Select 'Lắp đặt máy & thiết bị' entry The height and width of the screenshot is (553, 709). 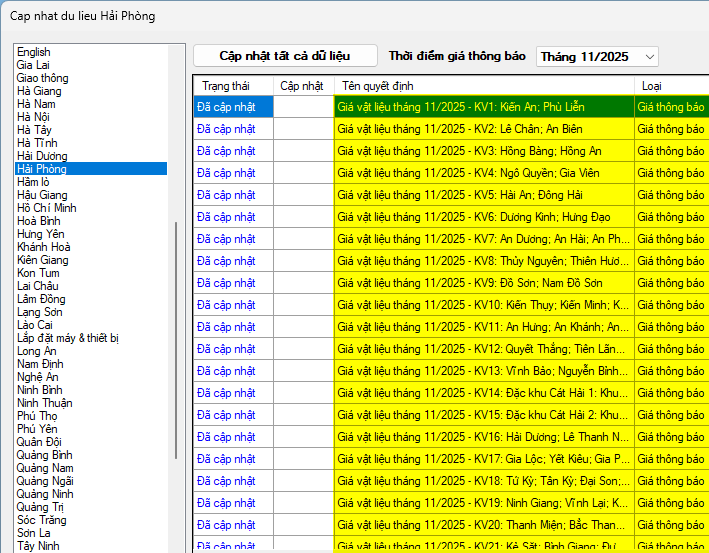(x=67, y=338)
